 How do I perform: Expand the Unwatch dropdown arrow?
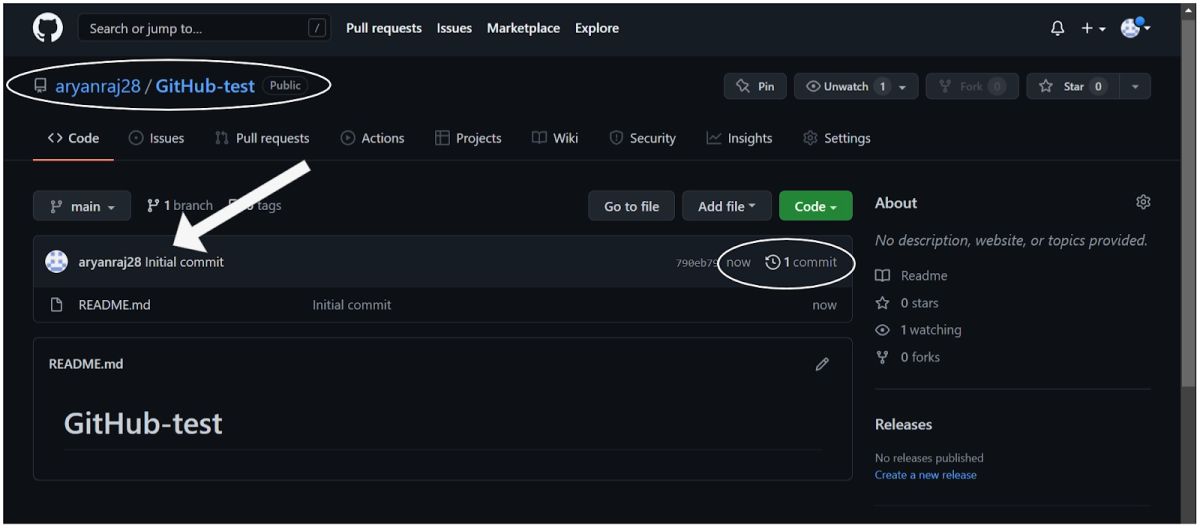(903, 86)
